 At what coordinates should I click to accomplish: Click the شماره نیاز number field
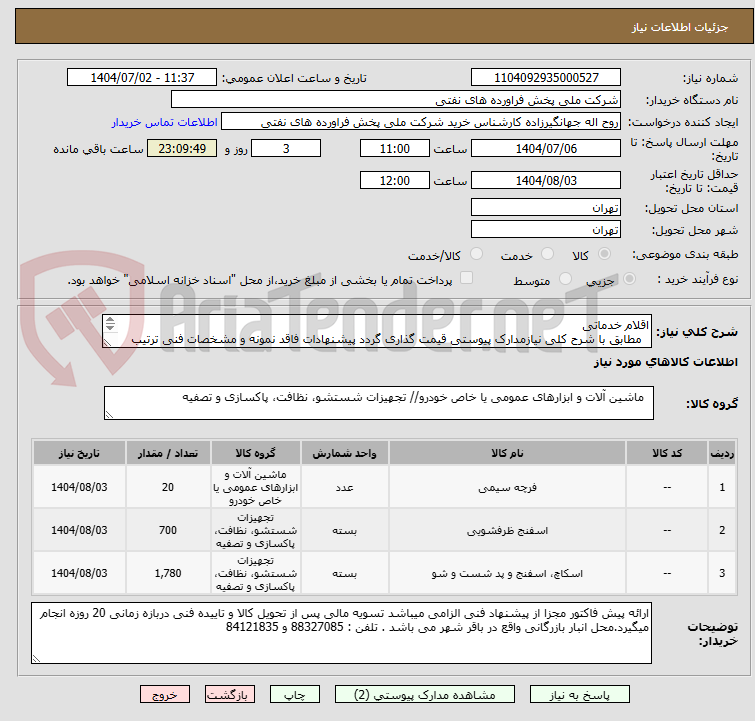pos(546,78)
